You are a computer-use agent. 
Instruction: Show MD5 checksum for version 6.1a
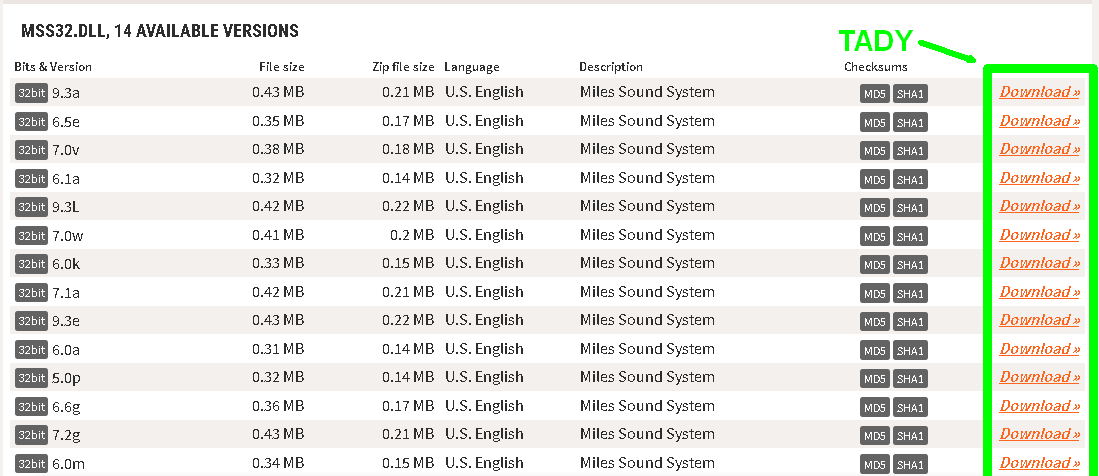click(x=874, y=180)
